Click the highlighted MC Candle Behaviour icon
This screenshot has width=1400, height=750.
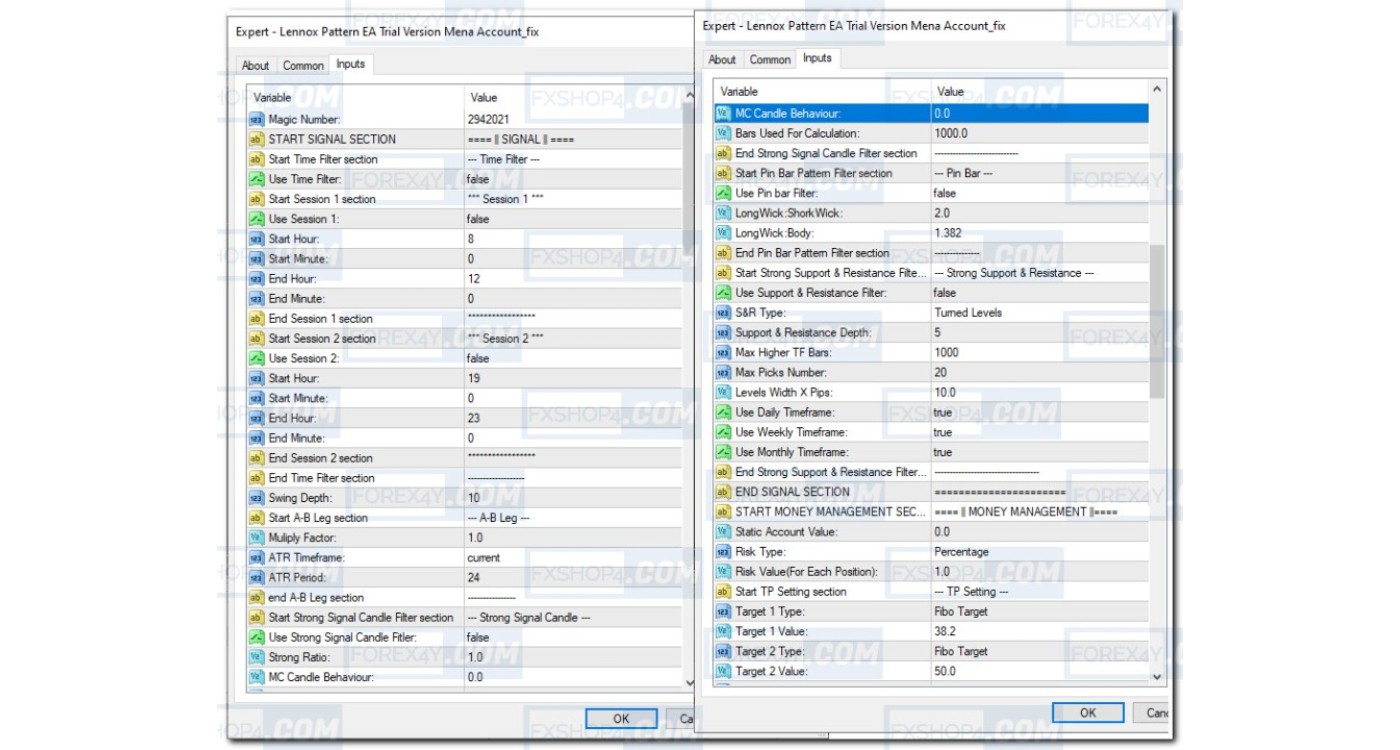(723, 113)
